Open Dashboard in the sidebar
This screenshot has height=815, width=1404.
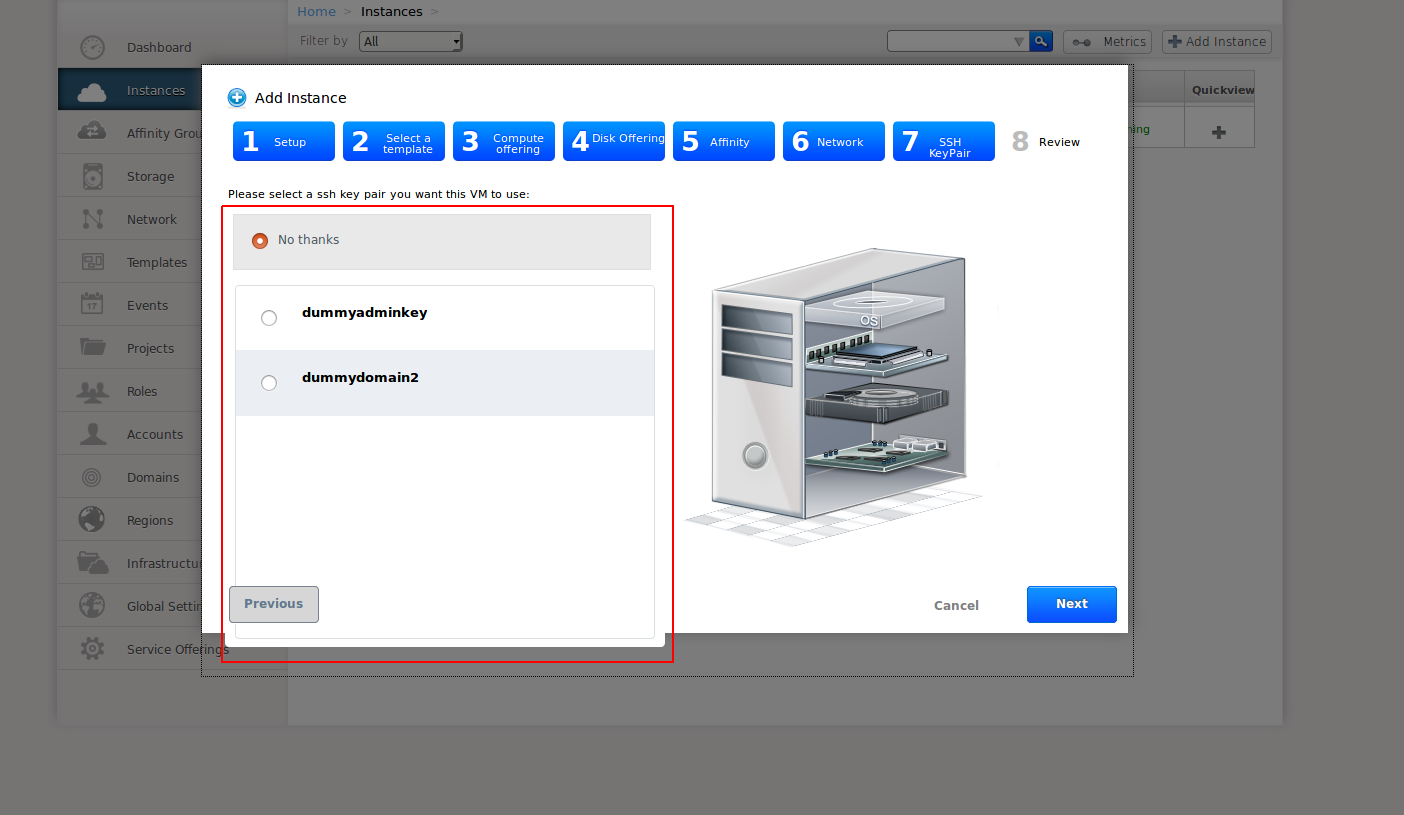point(172,47)
